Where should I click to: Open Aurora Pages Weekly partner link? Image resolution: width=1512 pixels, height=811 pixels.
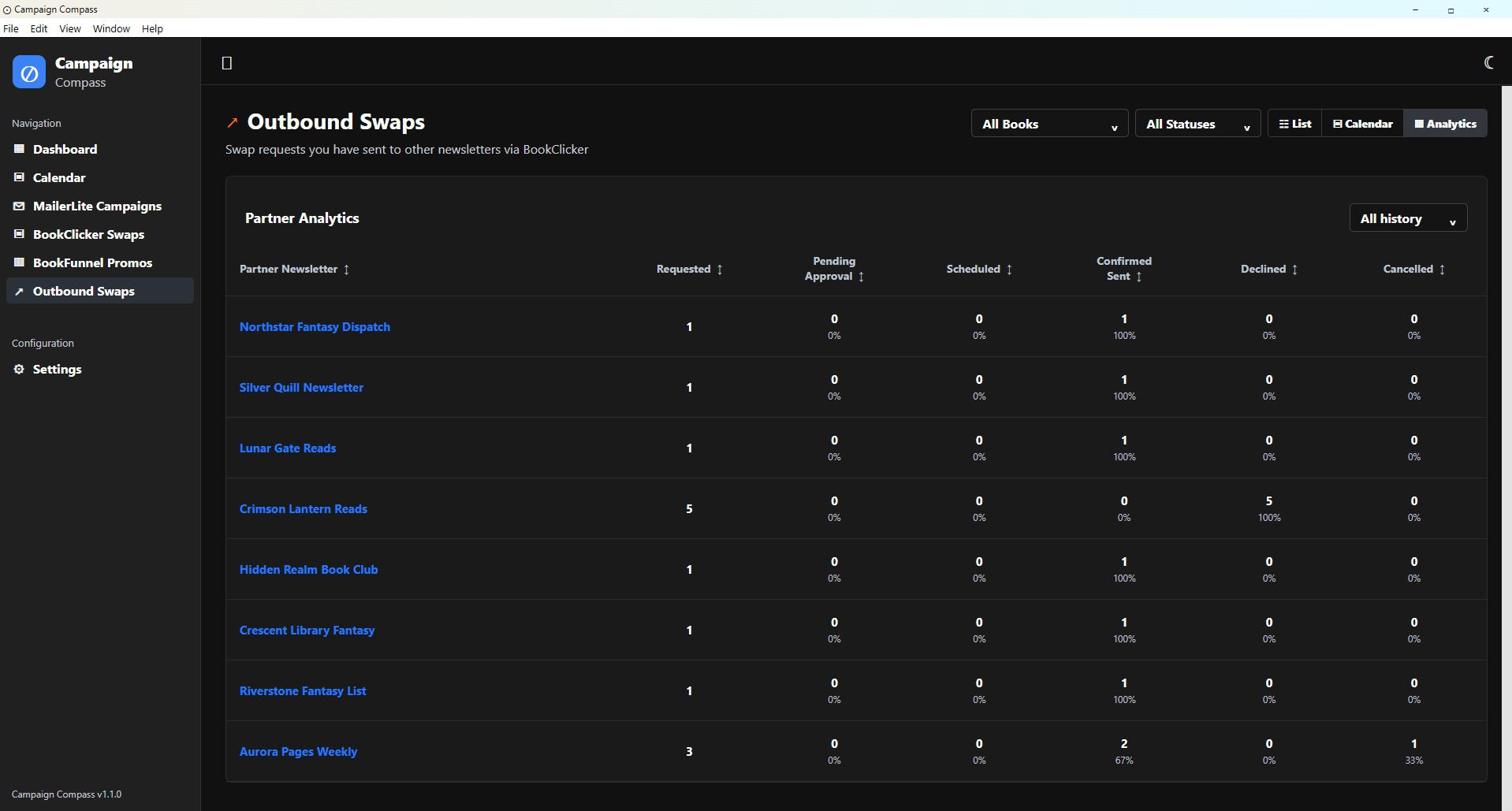click(x=298, y=752)
